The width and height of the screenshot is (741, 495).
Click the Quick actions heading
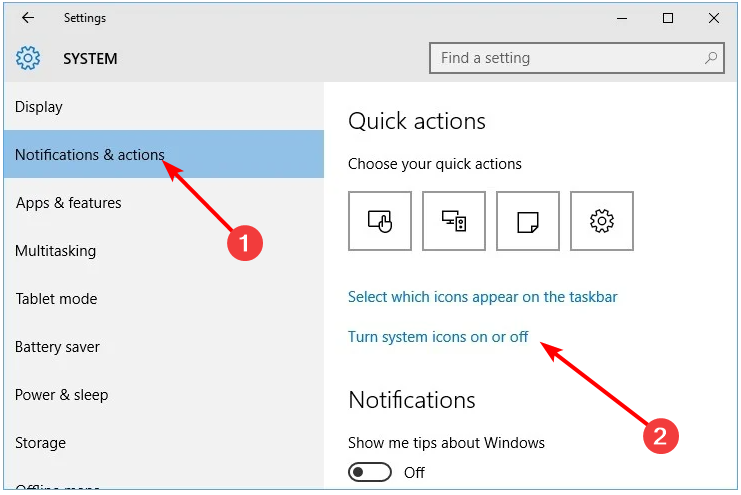(x=417, y=121)
